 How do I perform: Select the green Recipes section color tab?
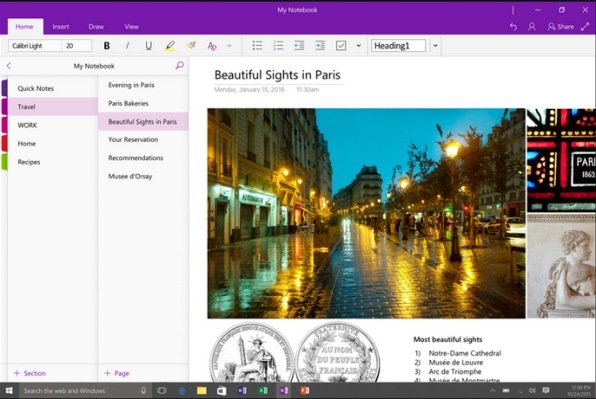[x=4, y=162]
